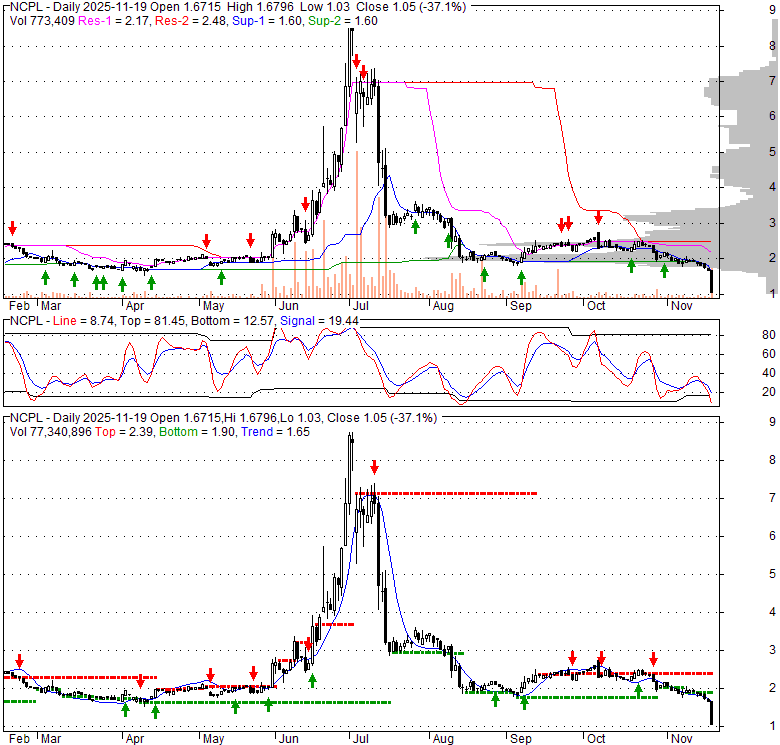
Task: Click the Res-1 legend label
Action: [x=95, y=21]
